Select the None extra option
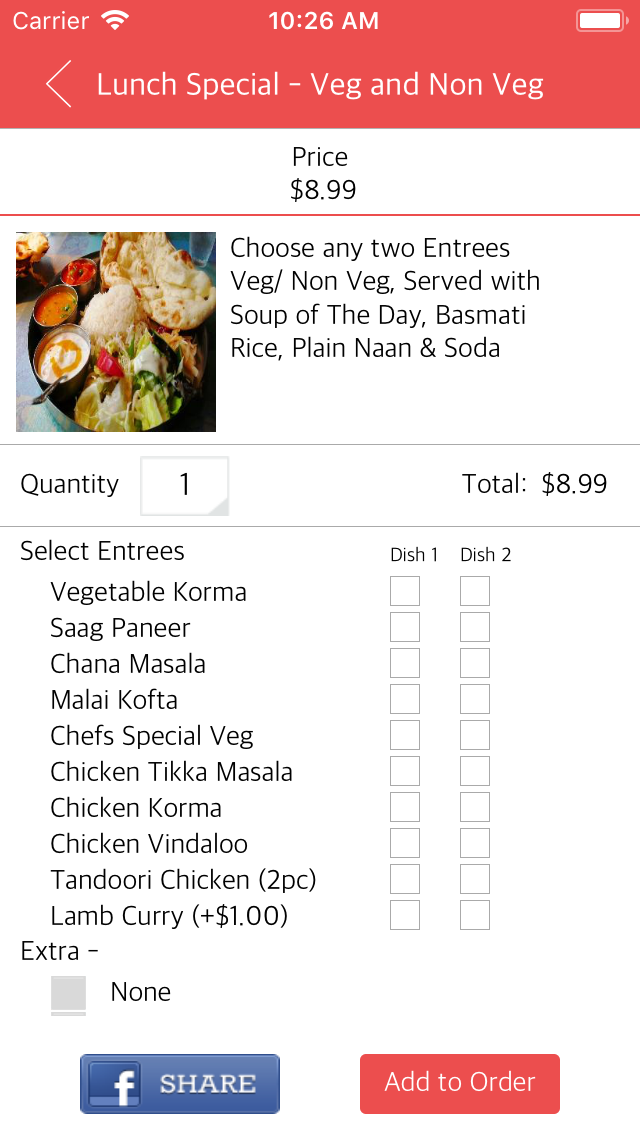This screenshot has width=640, height=1136. 69,993
